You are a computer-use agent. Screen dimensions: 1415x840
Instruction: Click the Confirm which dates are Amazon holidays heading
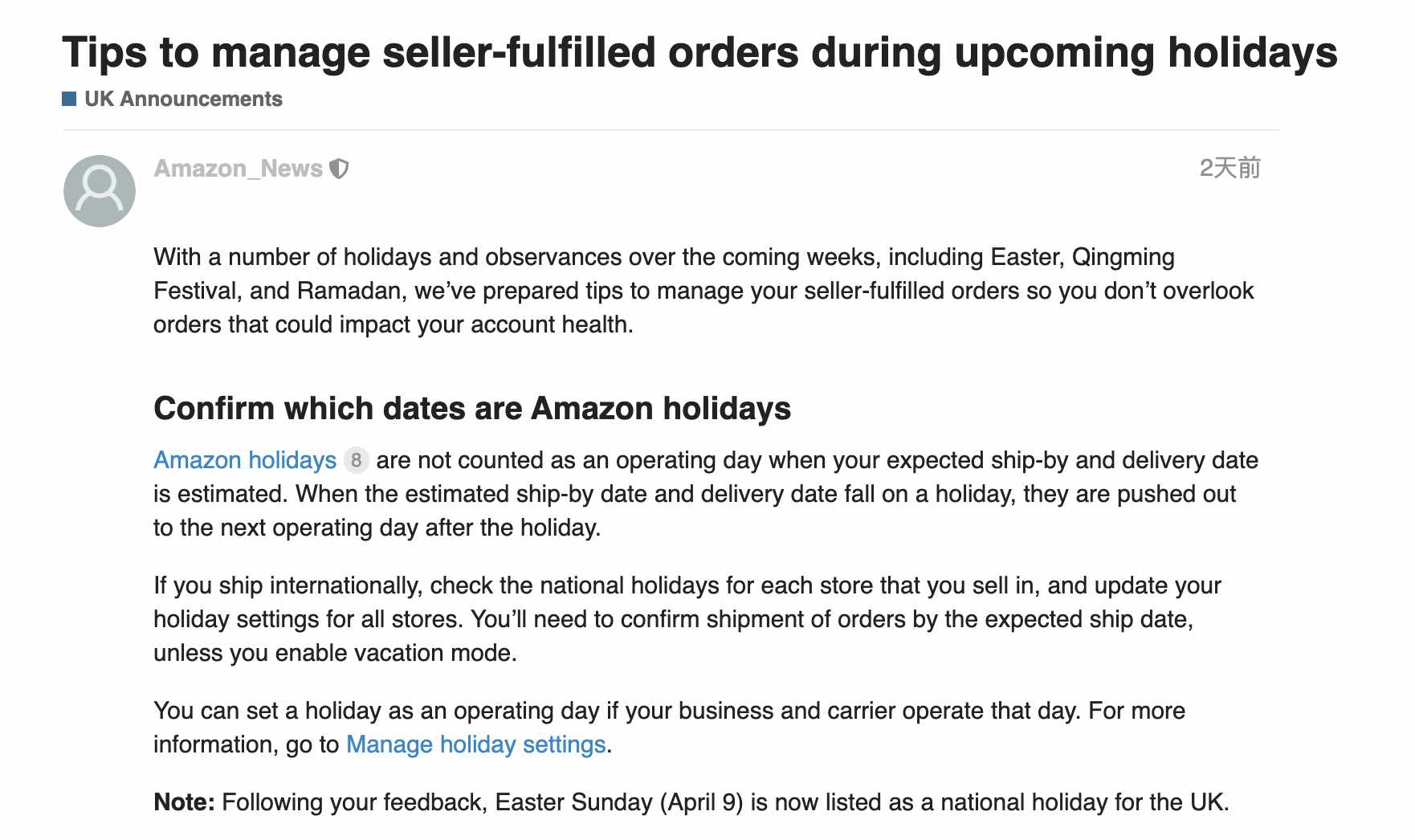(x=472, y=409)
